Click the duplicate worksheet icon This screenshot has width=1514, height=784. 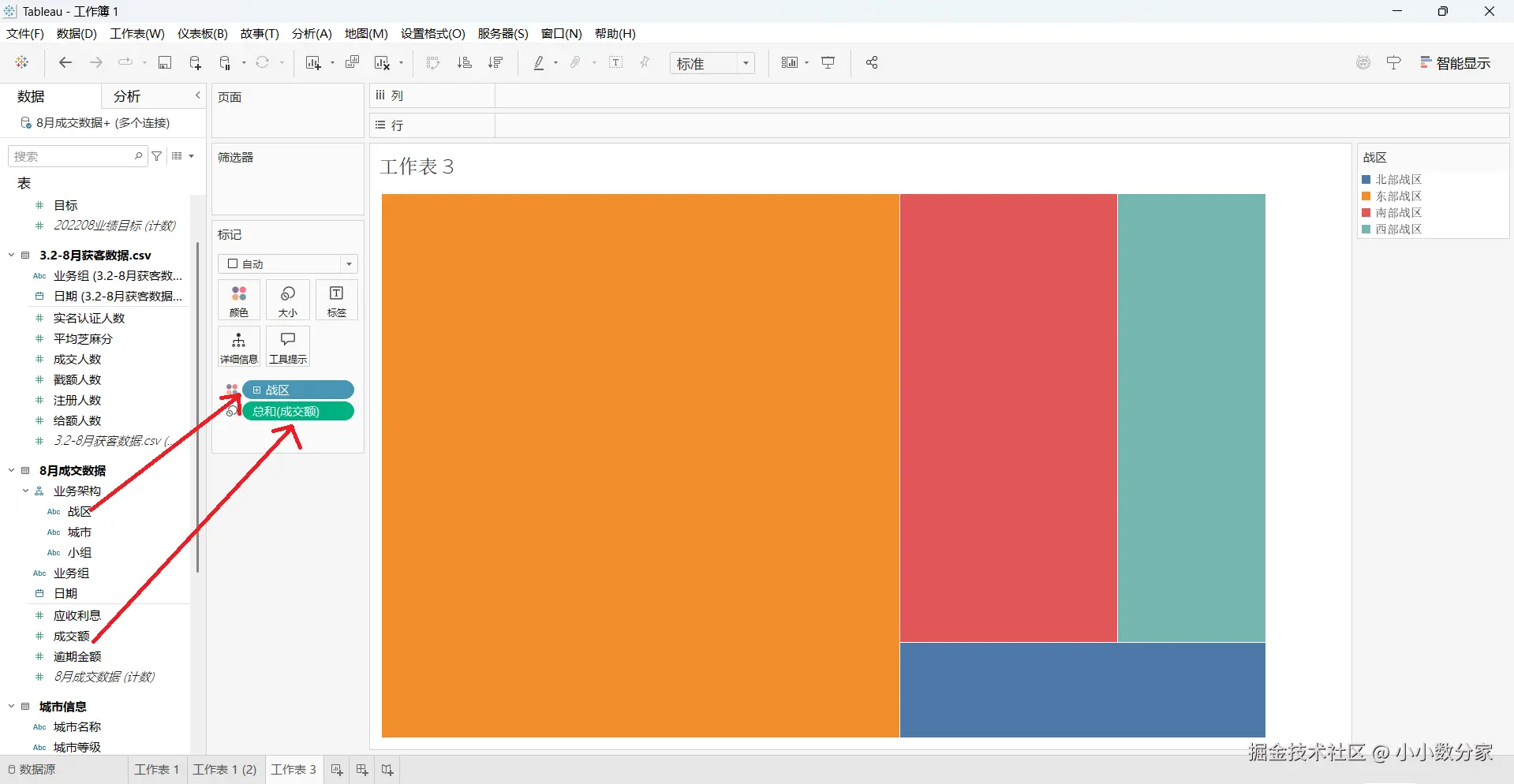tap(353, 62)
